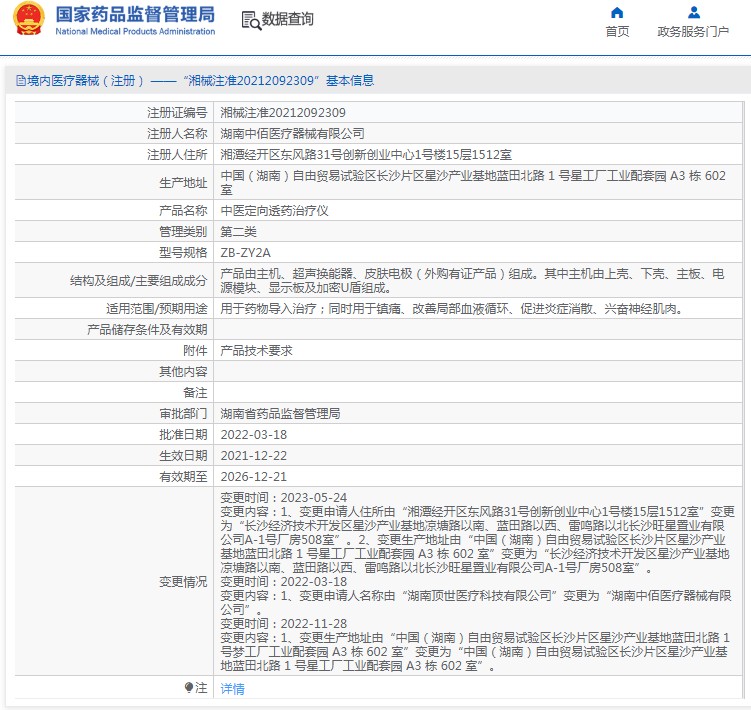Click the national emblem logo icon
751x710 pixels.
28,20
